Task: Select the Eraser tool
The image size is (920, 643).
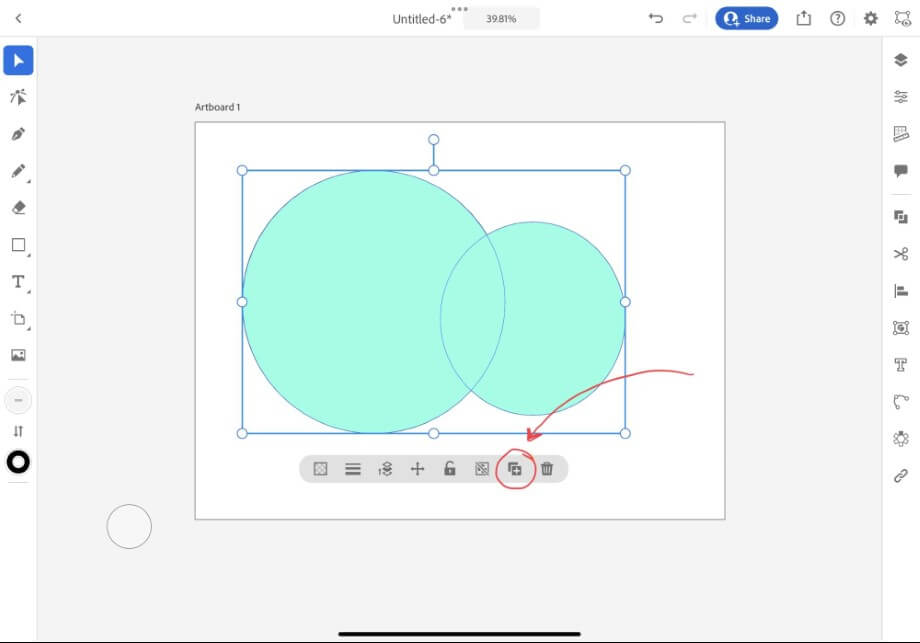Action: tap(18, 208)
